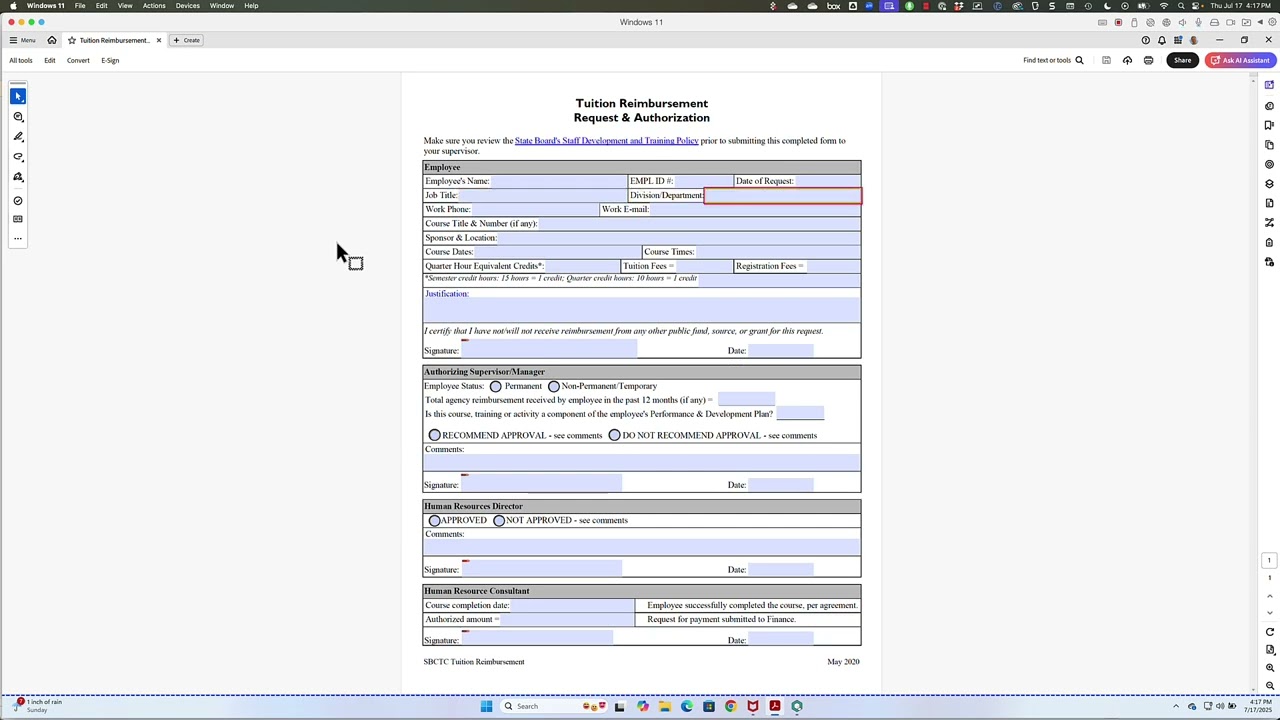Go to previous page chevron

(x=1270, y=596)
